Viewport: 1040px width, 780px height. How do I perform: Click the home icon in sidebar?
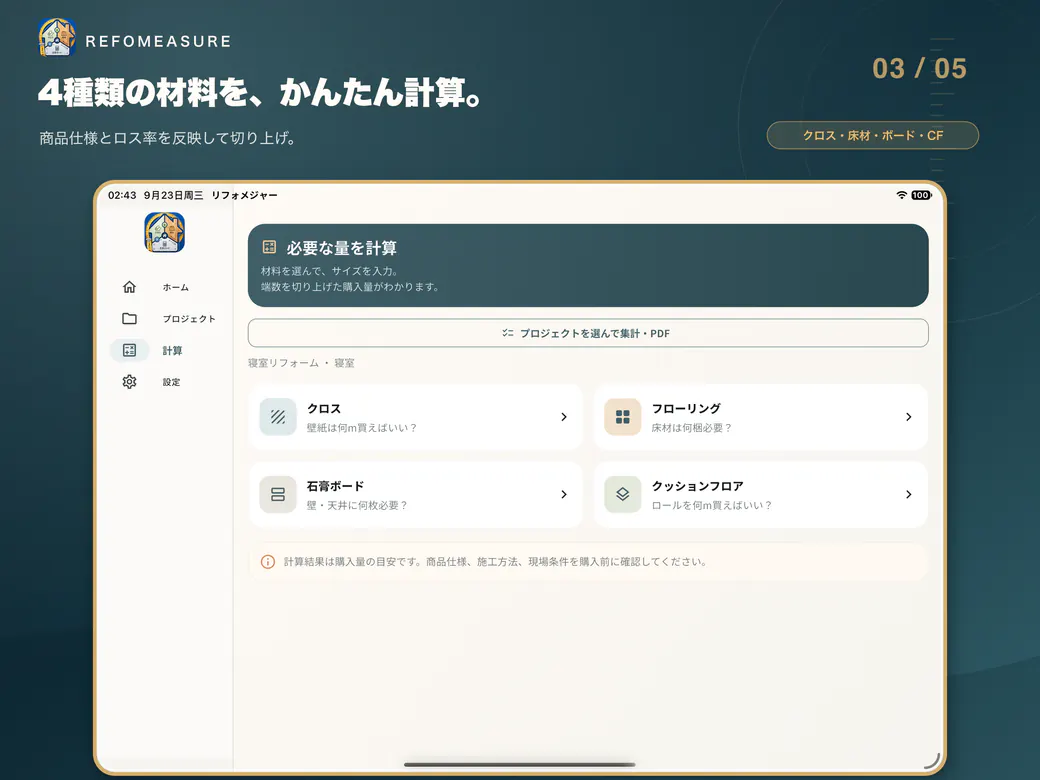coord(129,287)
